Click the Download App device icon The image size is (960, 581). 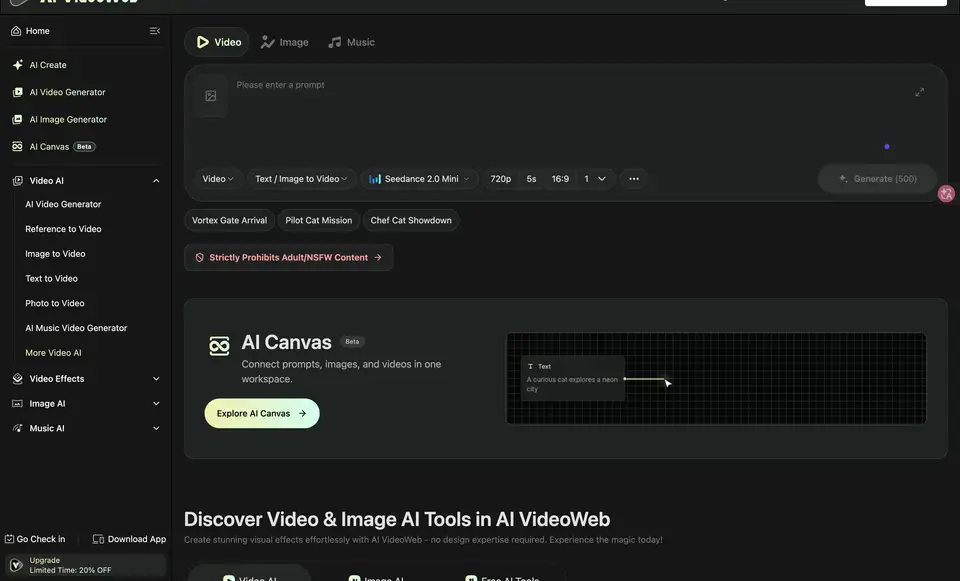[98, 539]
